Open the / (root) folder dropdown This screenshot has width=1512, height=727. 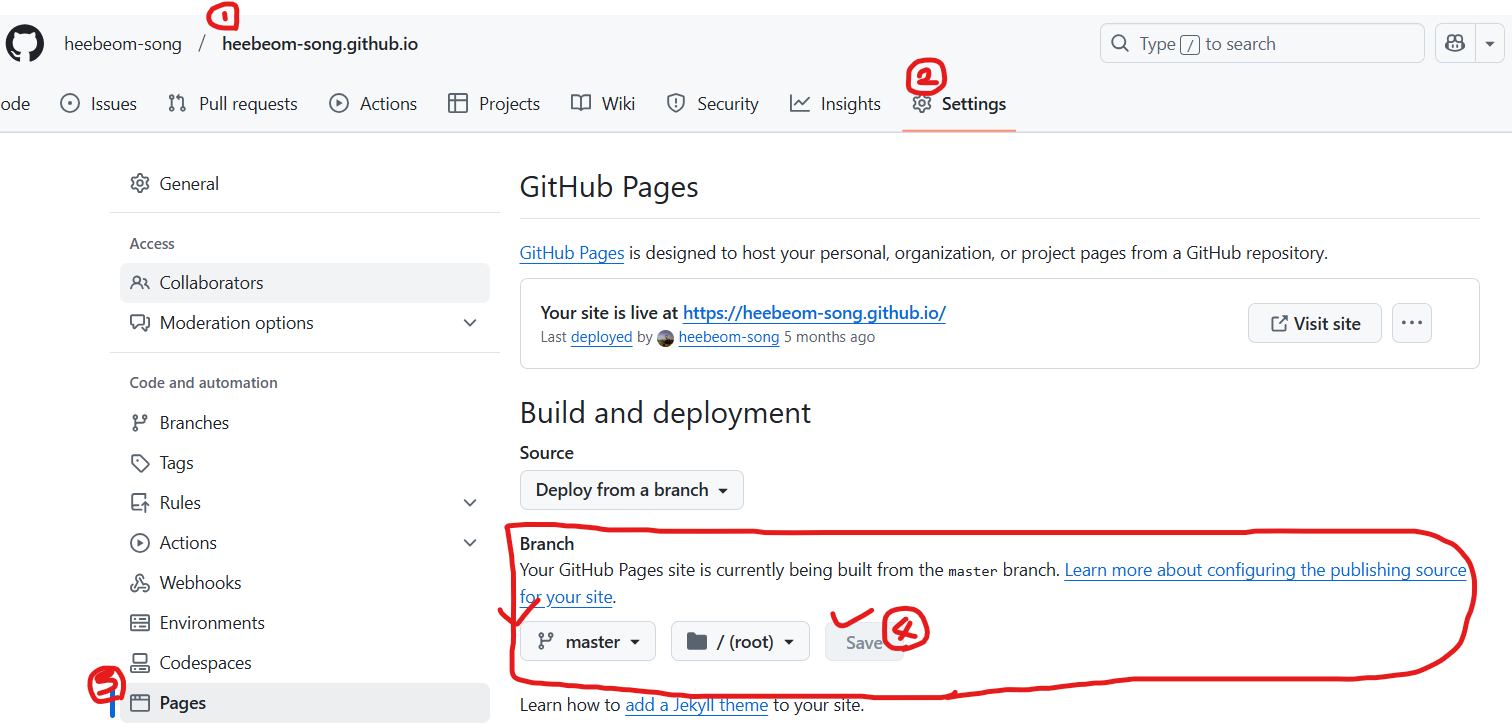[740, 642]
